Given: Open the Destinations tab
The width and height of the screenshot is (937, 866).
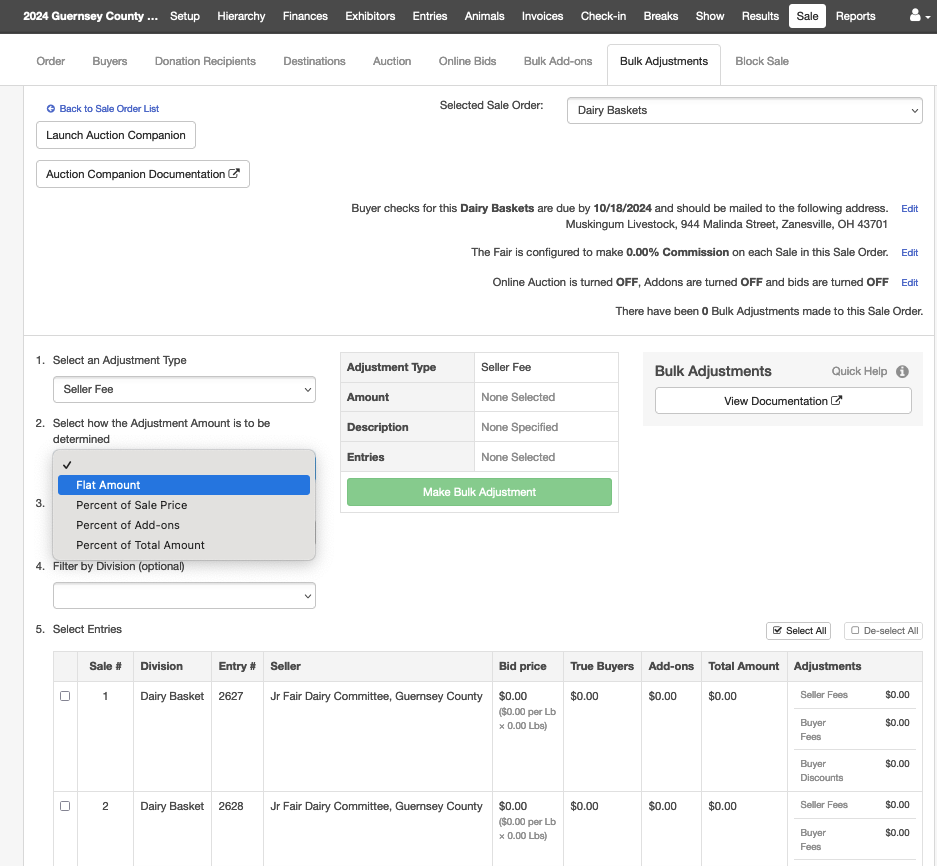Looking at the screenshot, I should coord(314,61).
